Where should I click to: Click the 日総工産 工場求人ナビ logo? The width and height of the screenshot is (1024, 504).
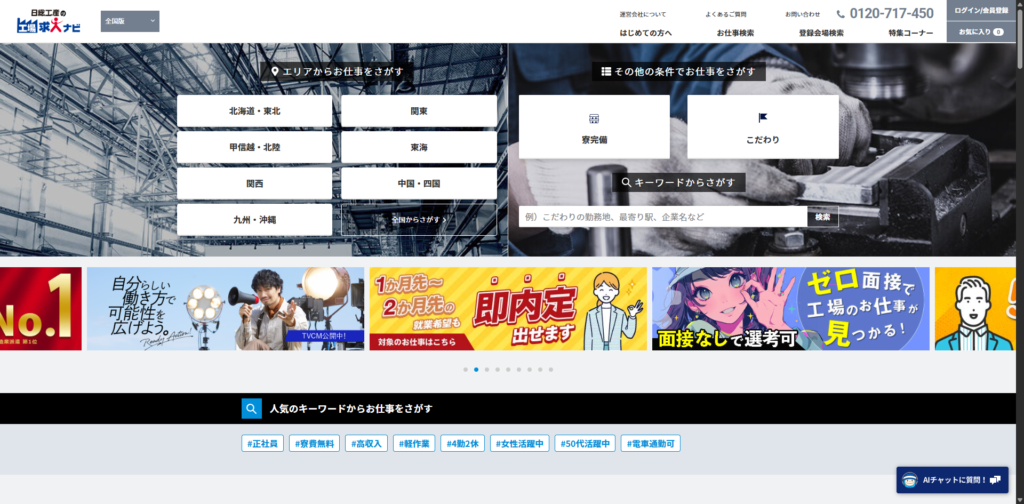(49, 21)
